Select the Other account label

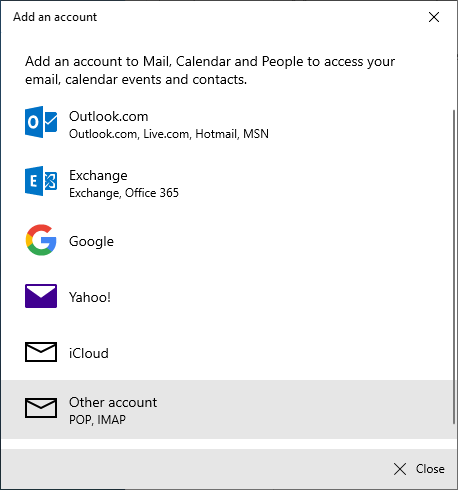[113, 402]
